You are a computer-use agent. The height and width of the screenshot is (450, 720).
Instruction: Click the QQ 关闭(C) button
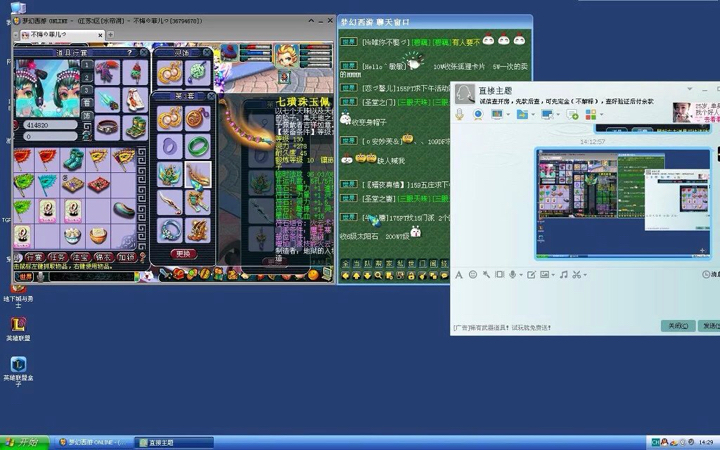click(x=678, y=326)
